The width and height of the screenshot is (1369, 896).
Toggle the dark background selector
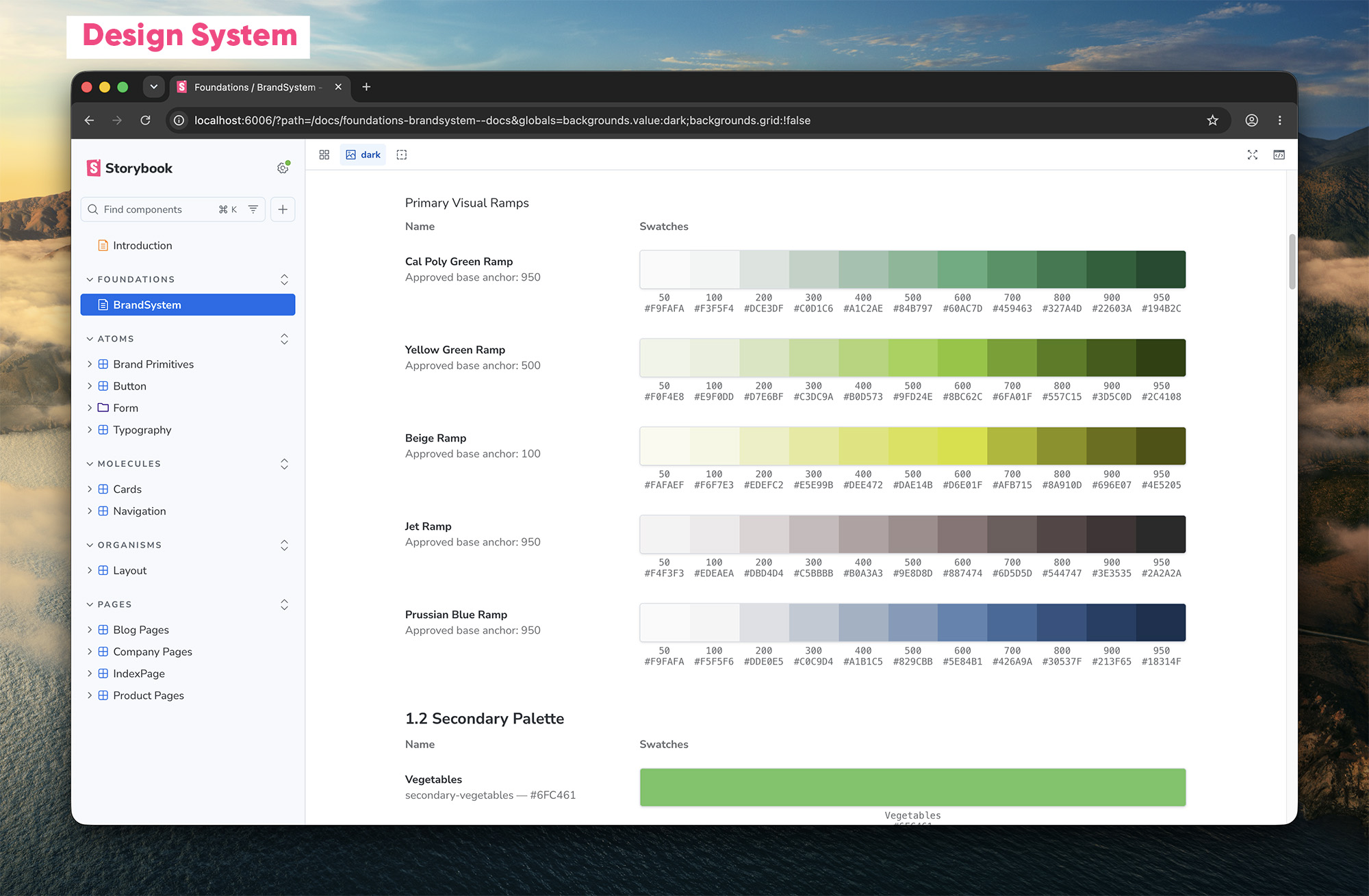(363, 155)
